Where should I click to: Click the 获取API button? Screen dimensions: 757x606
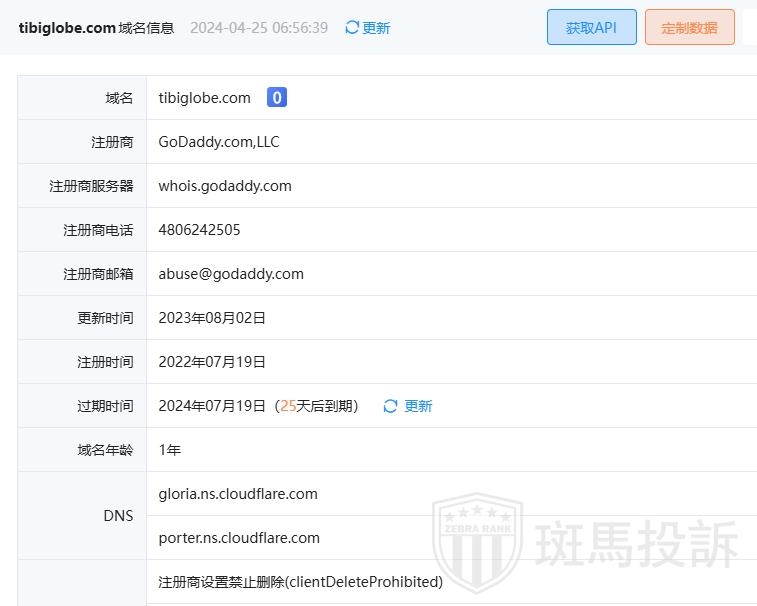[591, 28]
